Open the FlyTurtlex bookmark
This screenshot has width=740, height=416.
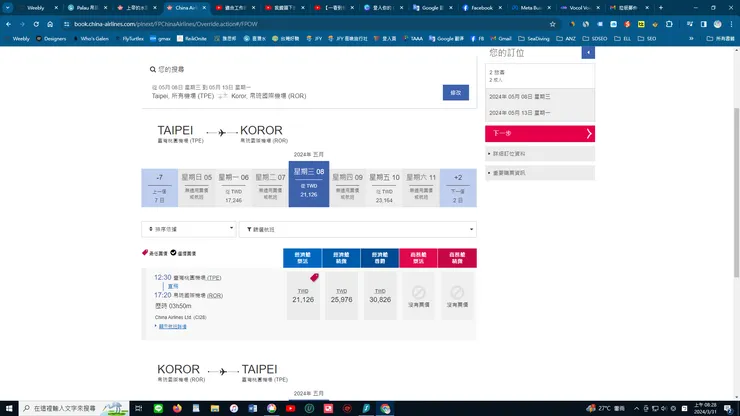129,39
